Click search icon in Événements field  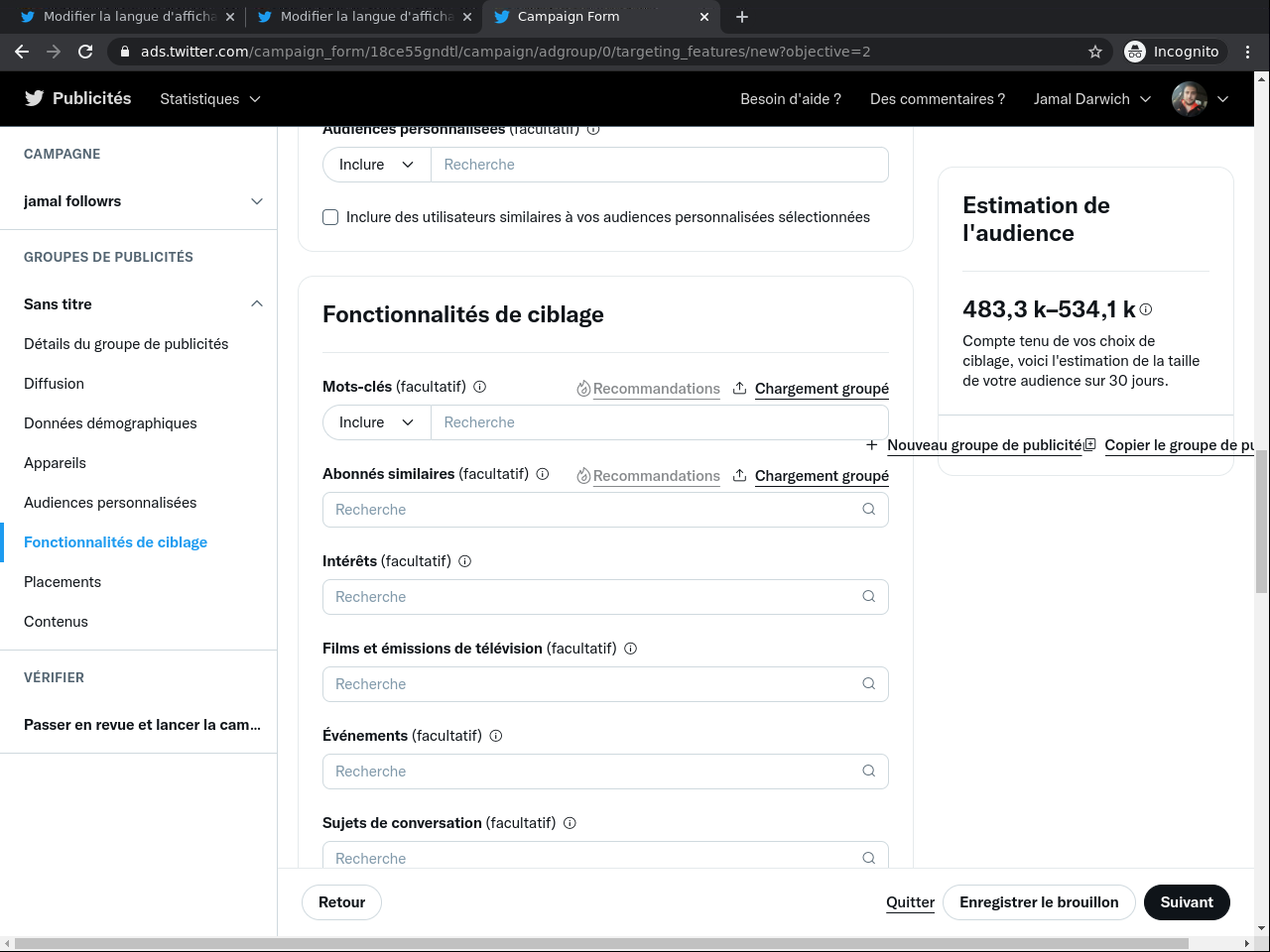coord(868,772)
